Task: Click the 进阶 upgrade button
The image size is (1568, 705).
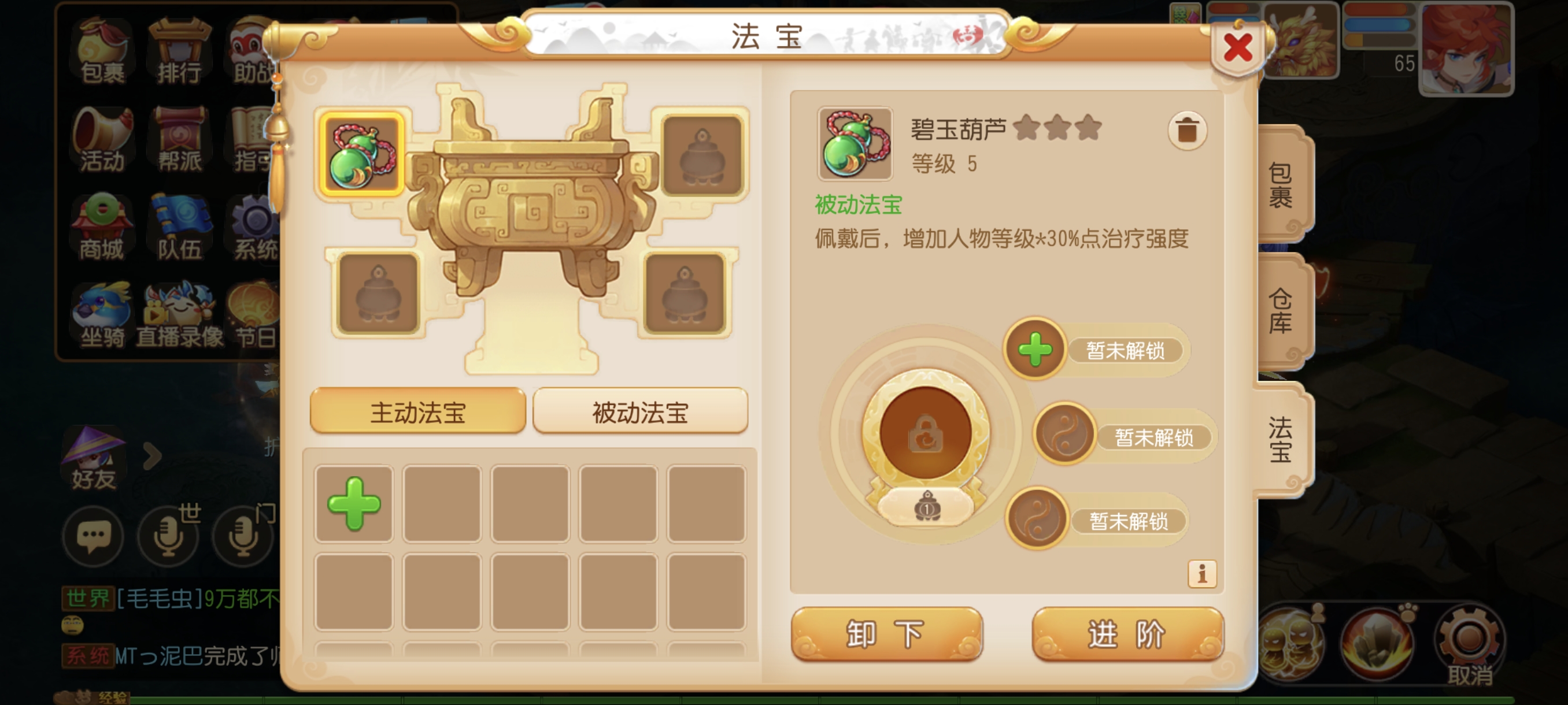Action: pos(1127,634)
